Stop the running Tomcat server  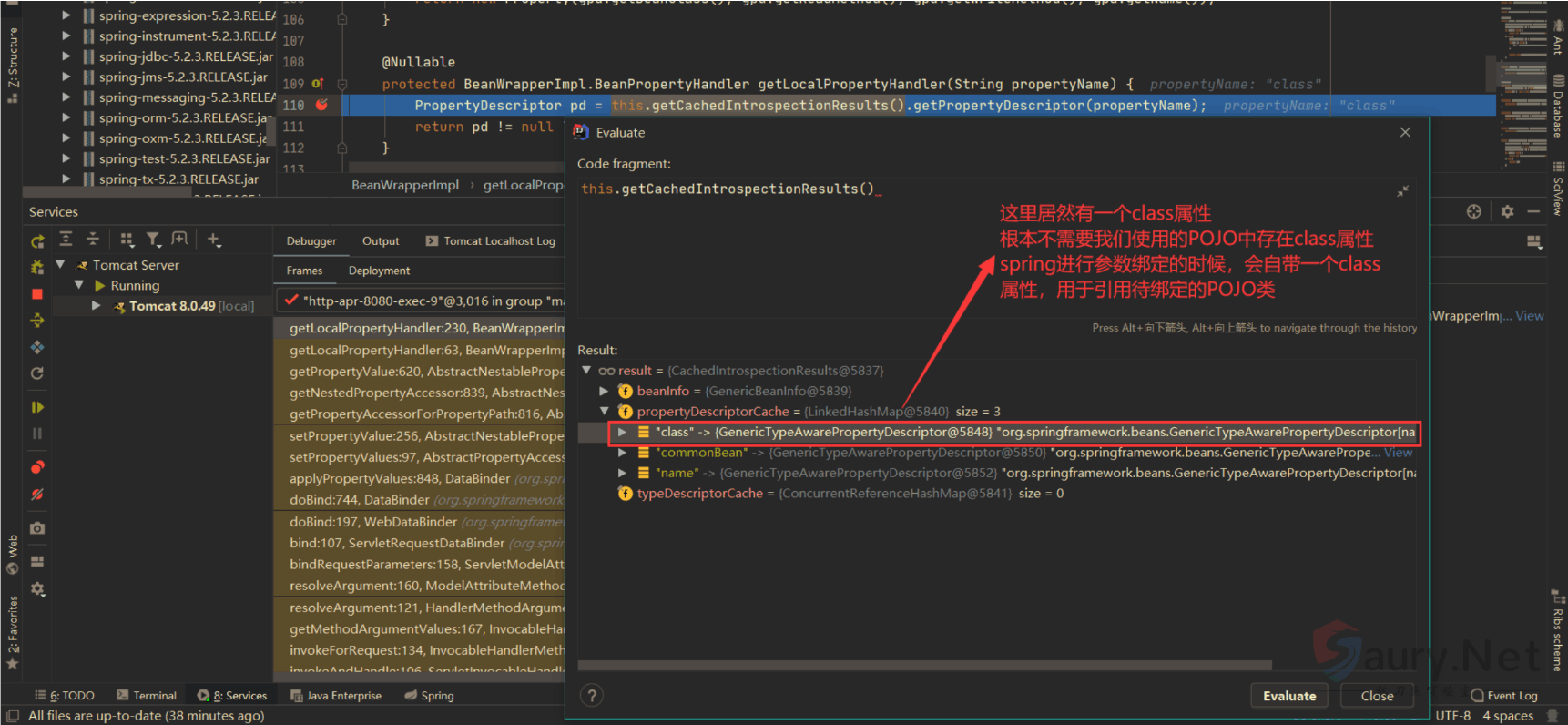click(x=37, y=294)
